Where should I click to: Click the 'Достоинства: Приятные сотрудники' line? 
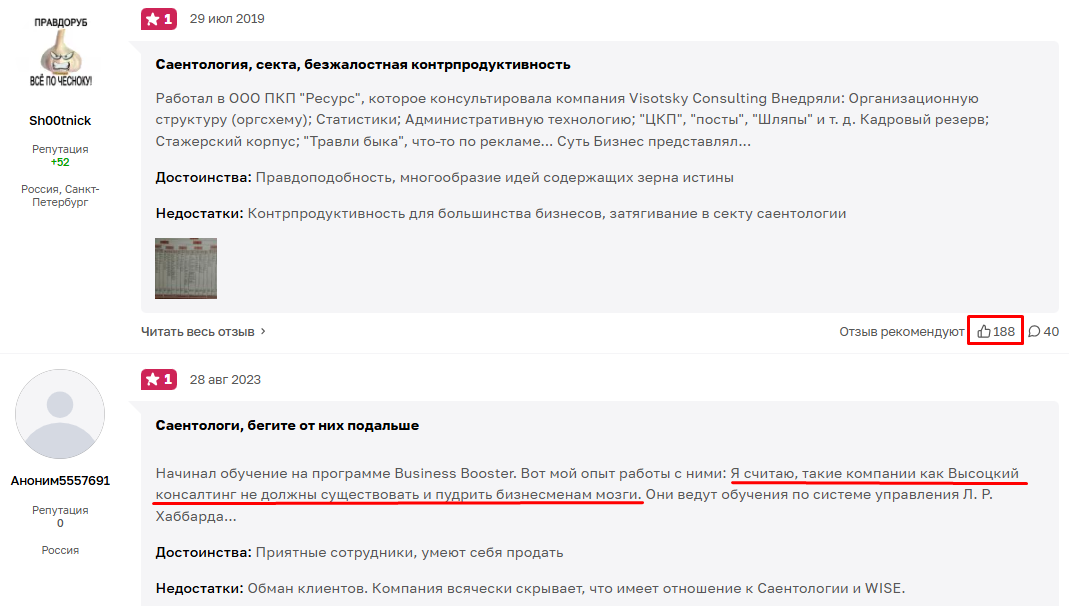tap(359, 552)
